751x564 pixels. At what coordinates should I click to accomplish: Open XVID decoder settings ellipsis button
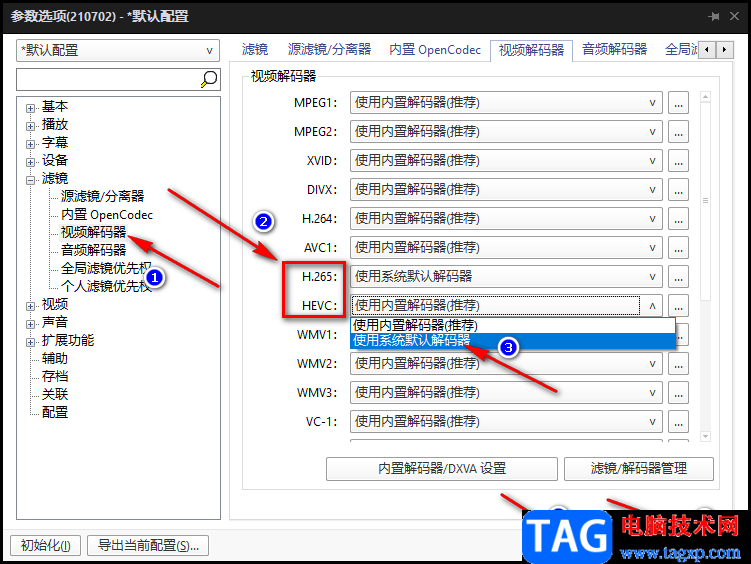click(x=678, y=161)
